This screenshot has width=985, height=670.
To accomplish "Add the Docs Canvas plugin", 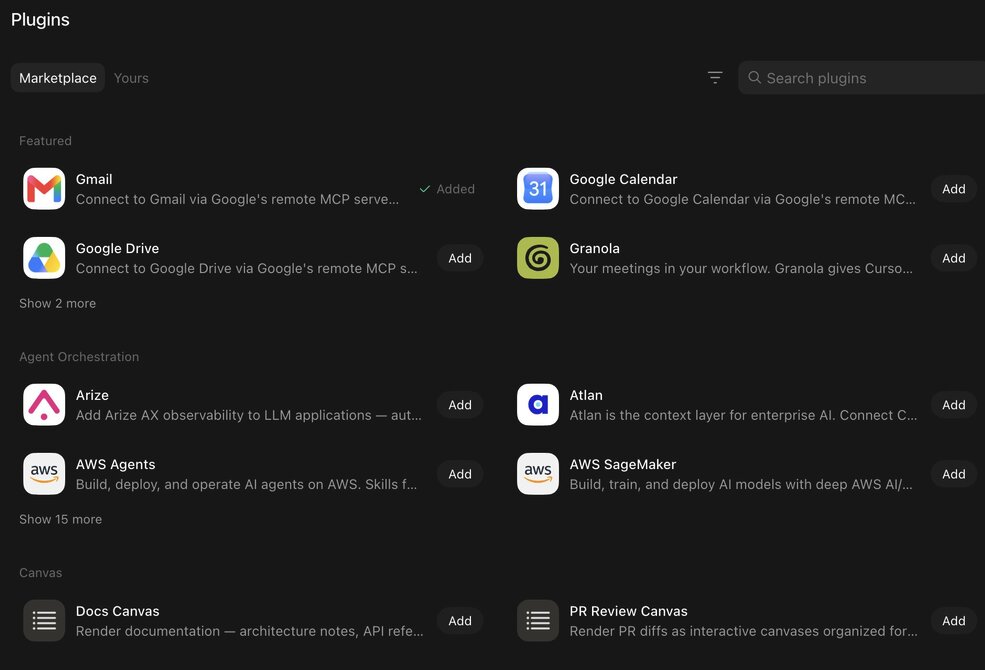I will click(x=460, y=620).
